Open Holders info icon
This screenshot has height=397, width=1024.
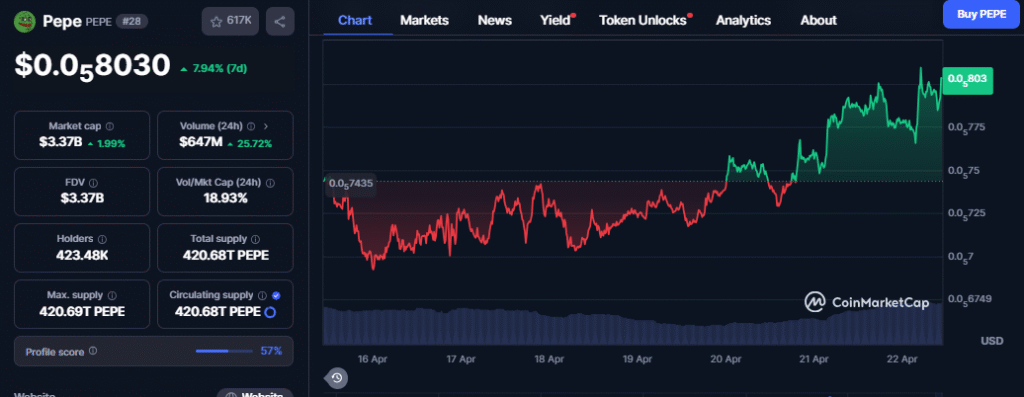point(103,239)
